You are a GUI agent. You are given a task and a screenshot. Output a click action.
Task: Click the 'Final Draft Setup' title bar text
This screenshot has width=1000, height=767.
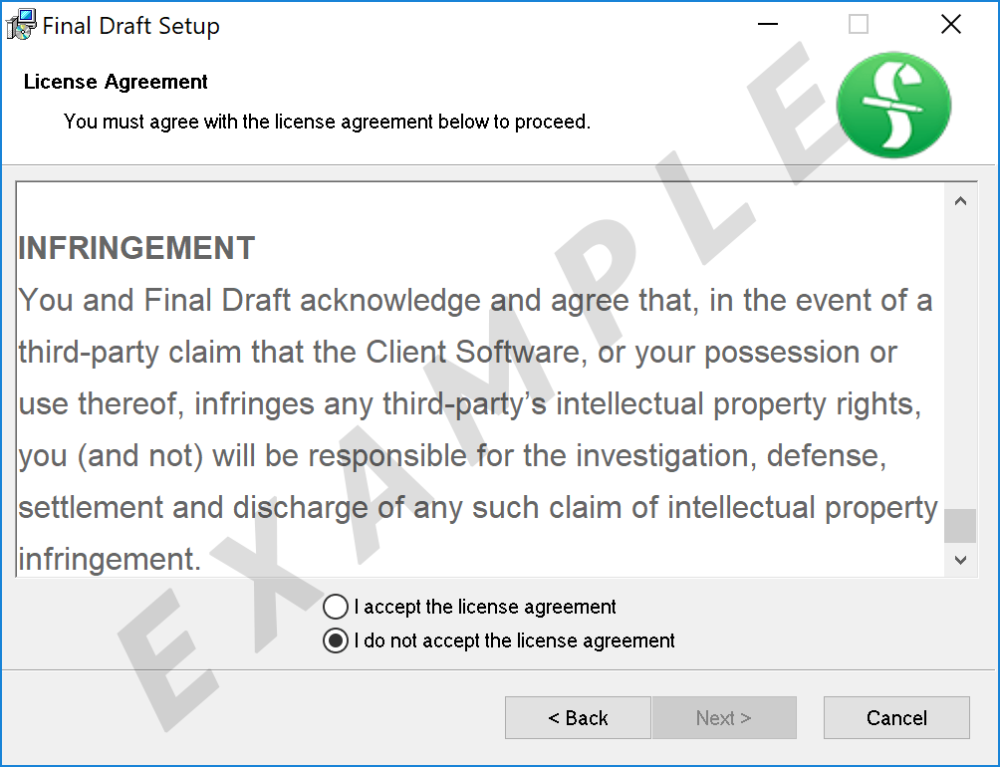tap(131, 26)
